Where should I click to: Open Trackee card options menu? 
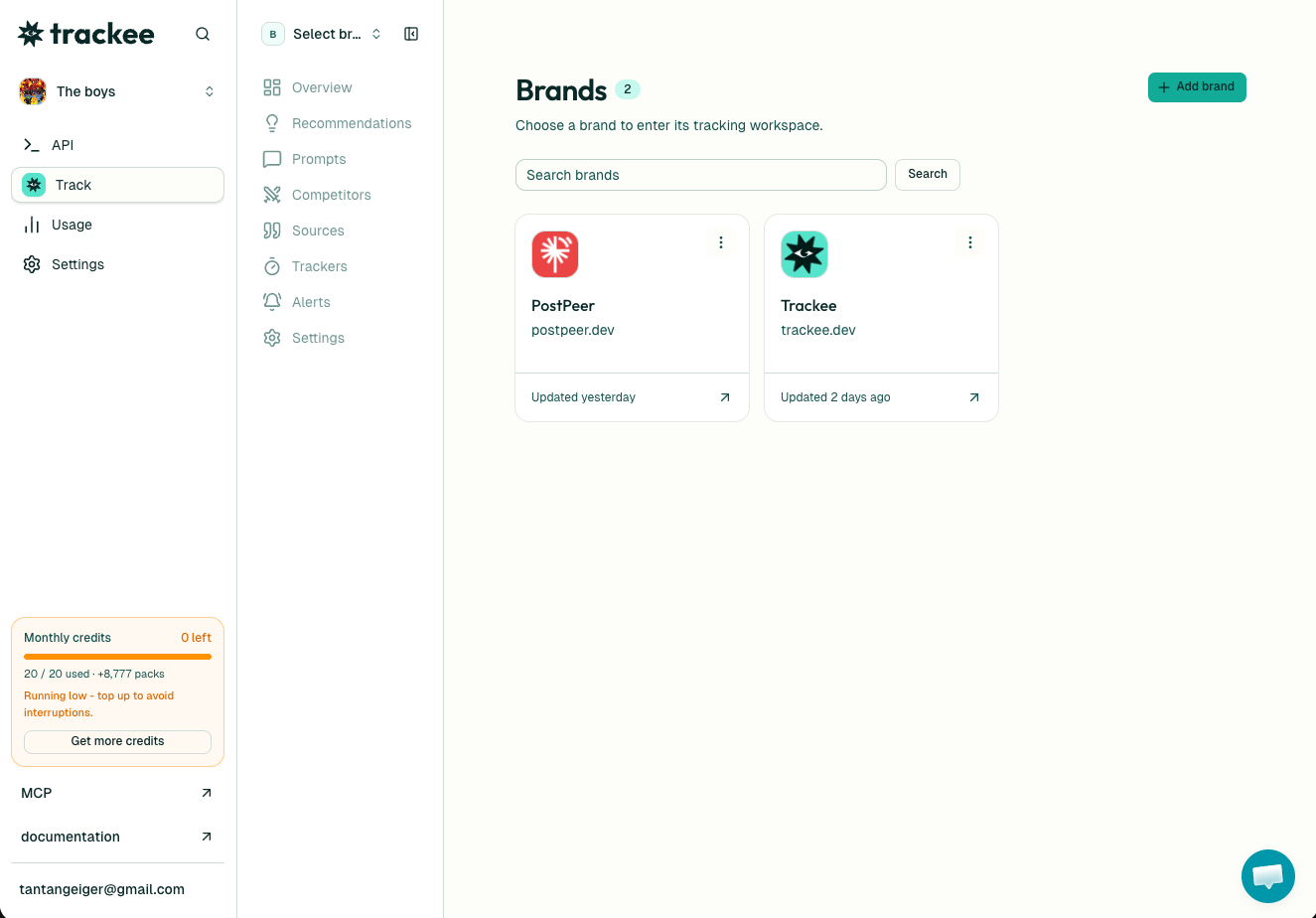[970, 242]
